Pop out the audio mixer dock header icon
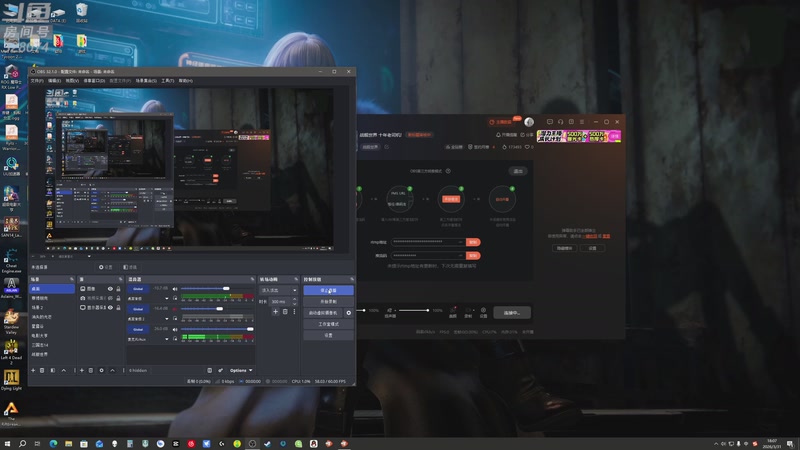Viewport: 800px width, 450px height. coord(252,279)
